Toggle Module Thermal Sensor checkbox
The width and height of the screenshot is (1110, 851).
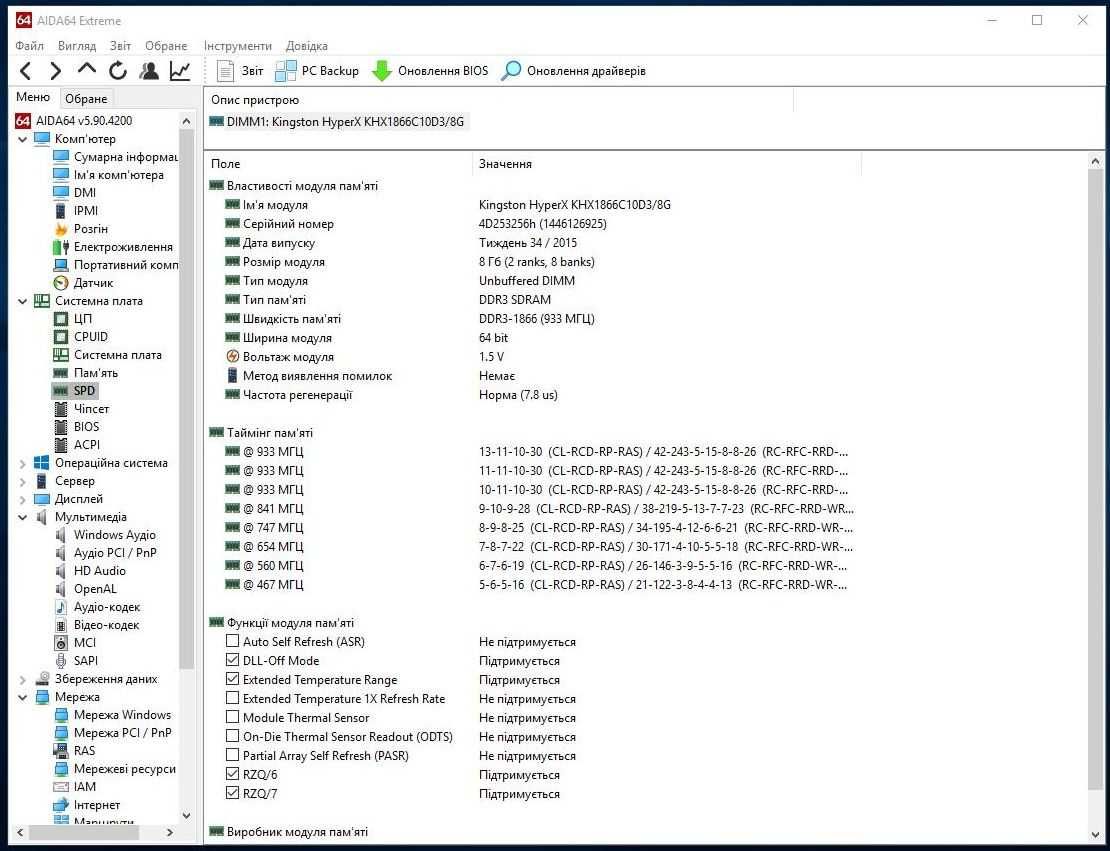232,718
